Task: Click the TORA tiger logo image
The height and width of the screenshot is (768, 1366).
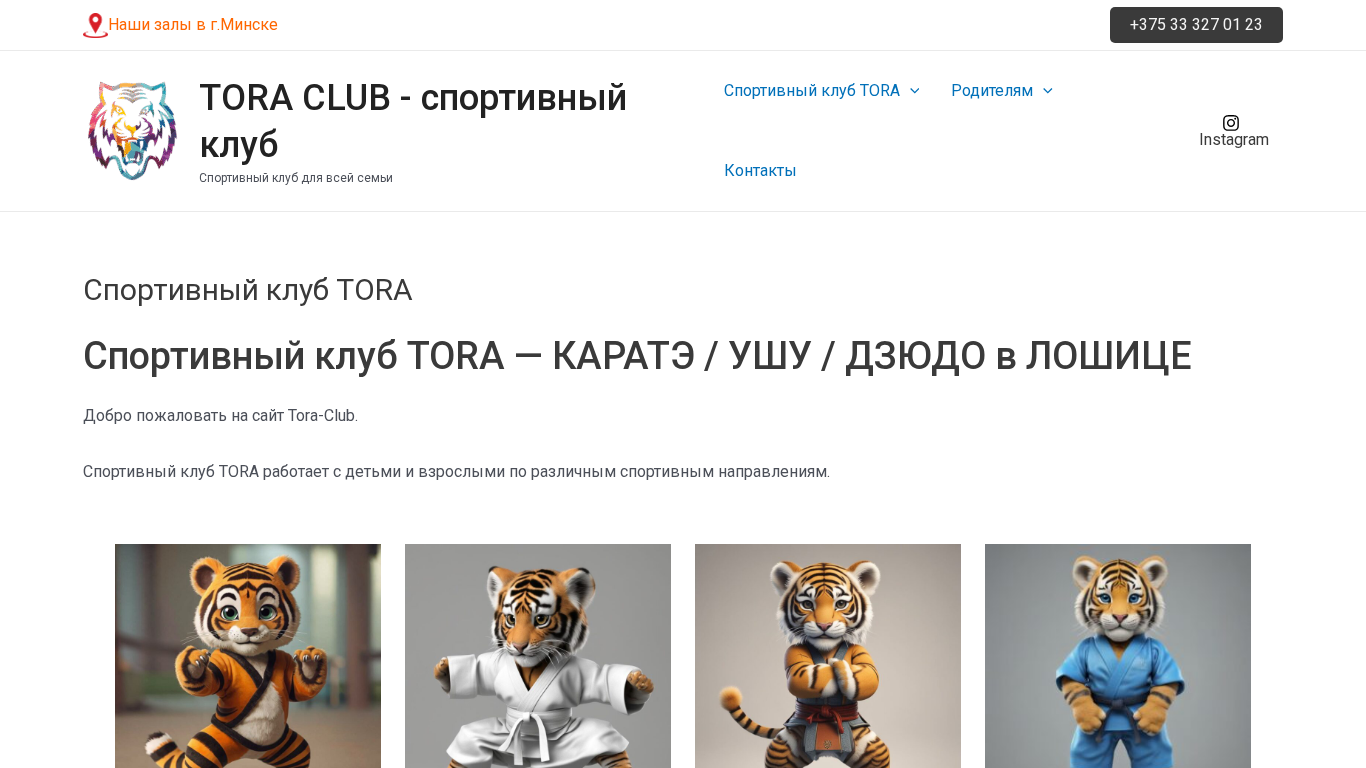Action: tap(132, 131)
